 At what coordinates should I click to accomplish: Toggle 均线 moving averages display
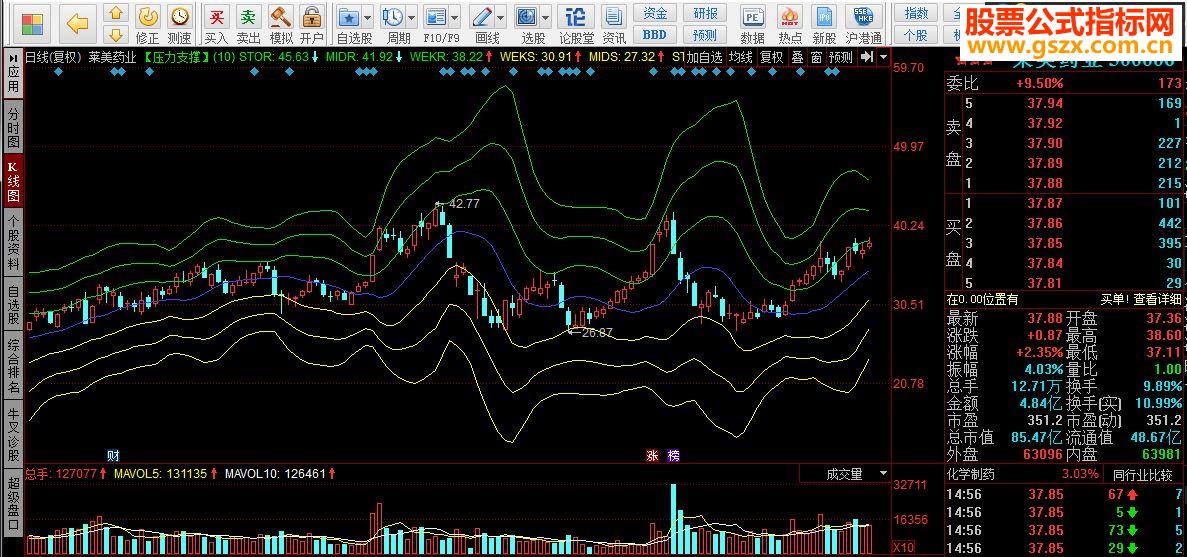pos(741,57)
